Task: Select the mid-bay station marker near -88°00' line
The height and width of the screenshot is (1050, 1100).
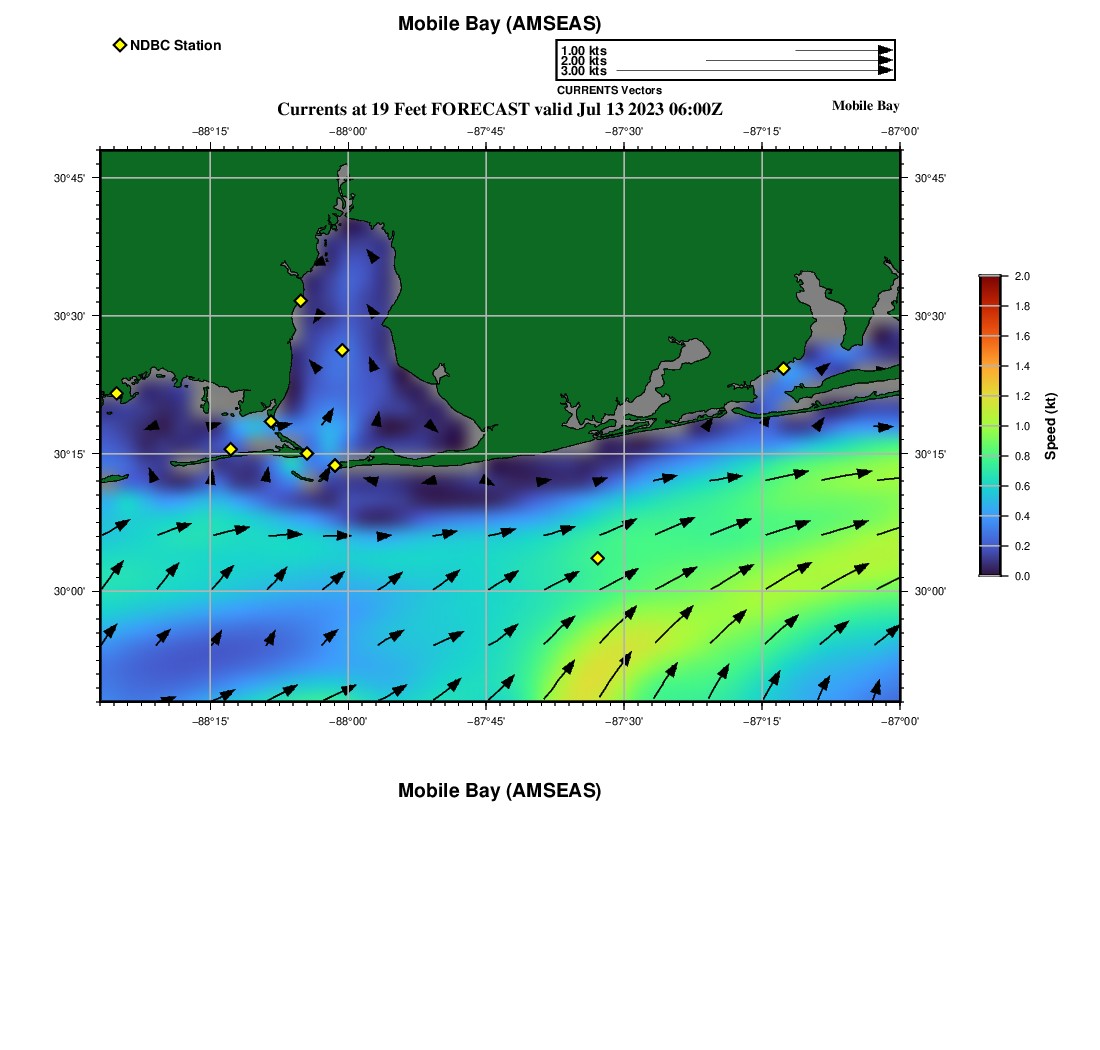Action: tap(342, 350)
